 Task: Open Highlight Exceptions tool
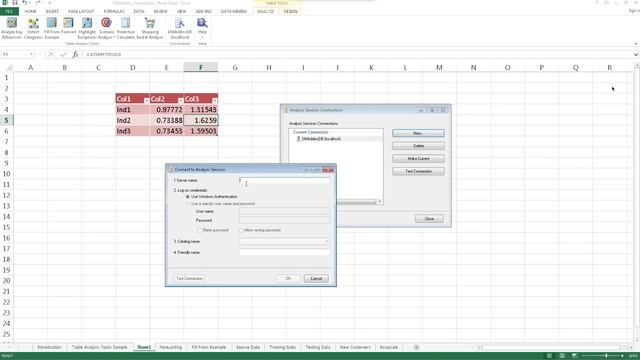coord(87,28)
